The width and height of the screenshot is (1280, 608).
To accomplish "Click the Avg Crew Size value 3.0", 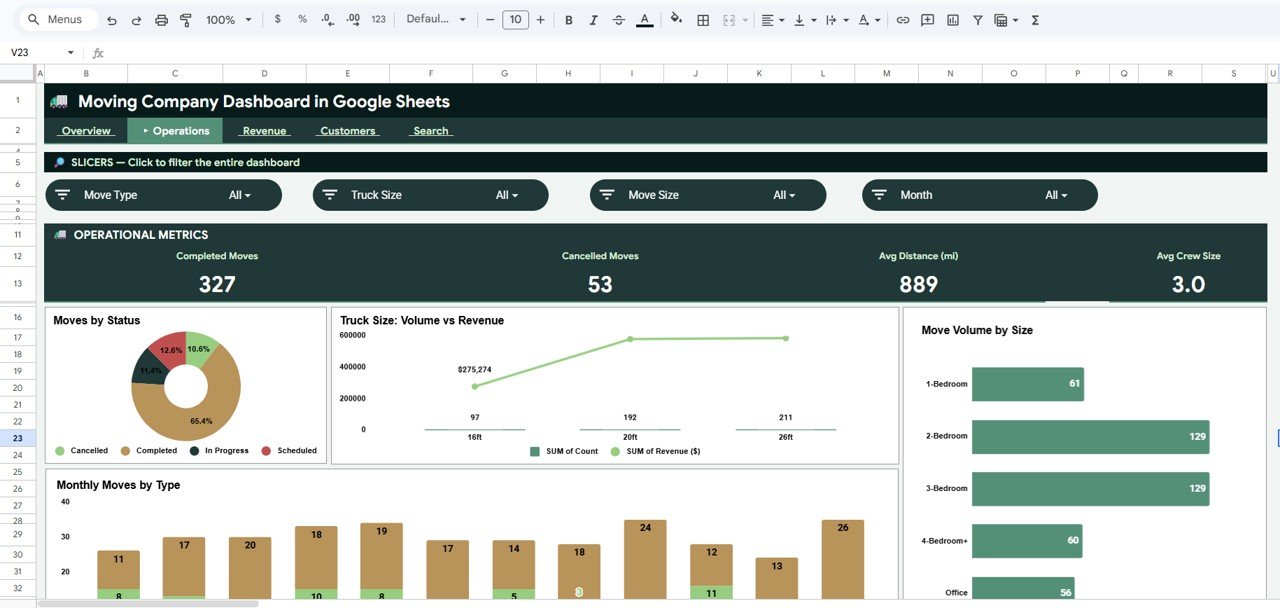I will tap(1188, 284).
